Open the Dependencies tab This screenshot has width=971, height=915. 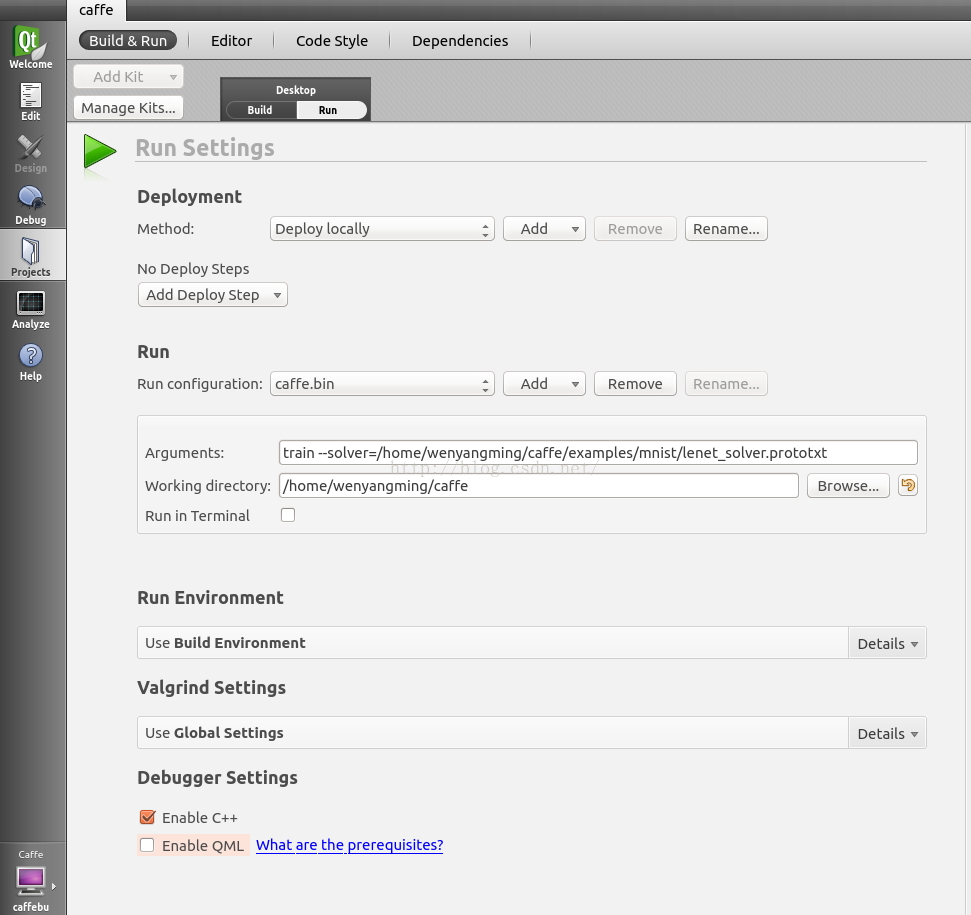click(x=460, y=41)
